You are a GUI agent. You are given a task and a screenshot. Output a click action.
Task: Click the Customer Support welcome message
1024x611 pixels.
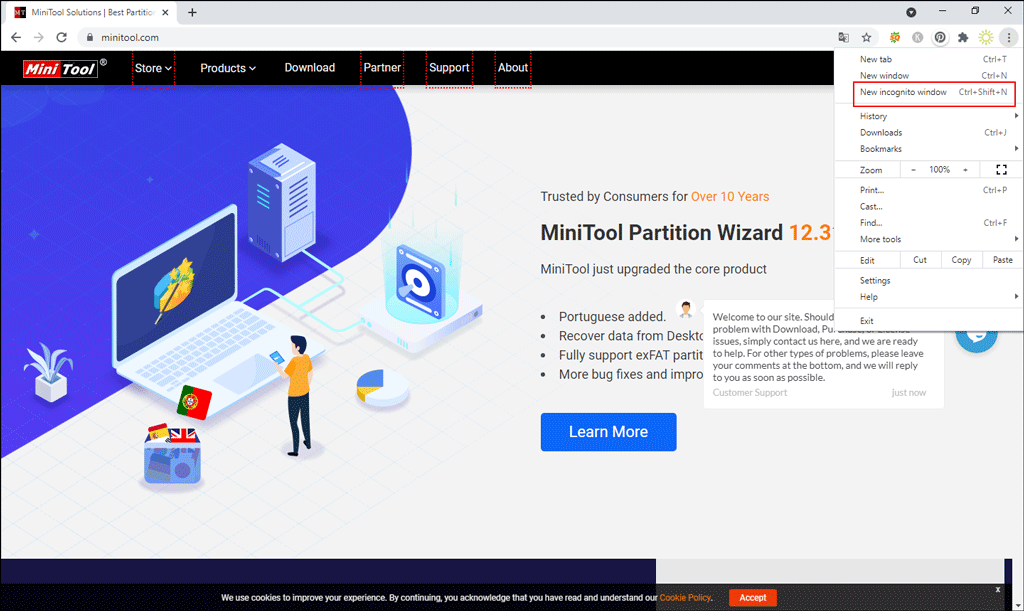click(x=818, y=347)
